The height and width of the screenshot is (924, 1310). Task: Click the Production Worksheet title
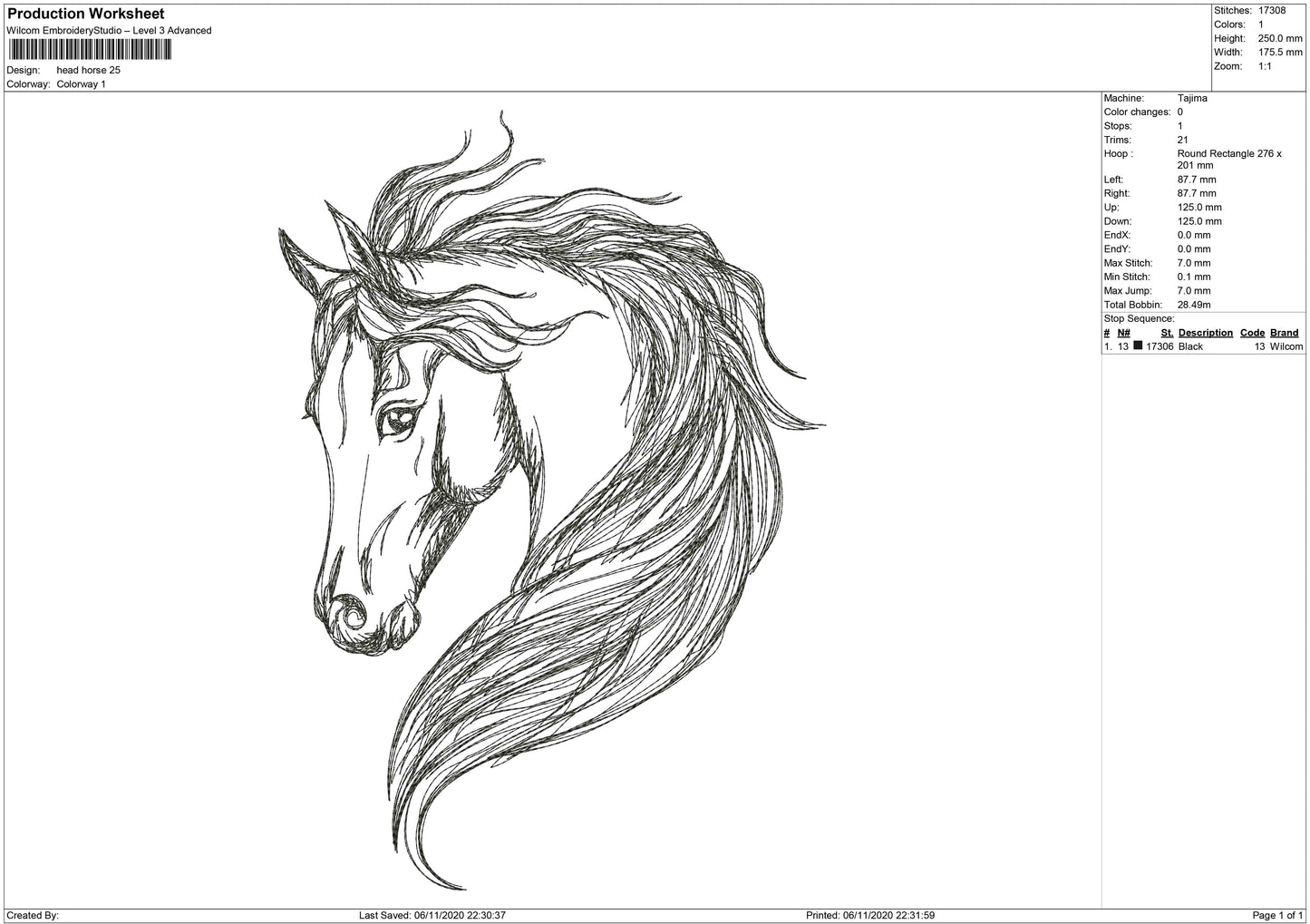click(84, 14)
